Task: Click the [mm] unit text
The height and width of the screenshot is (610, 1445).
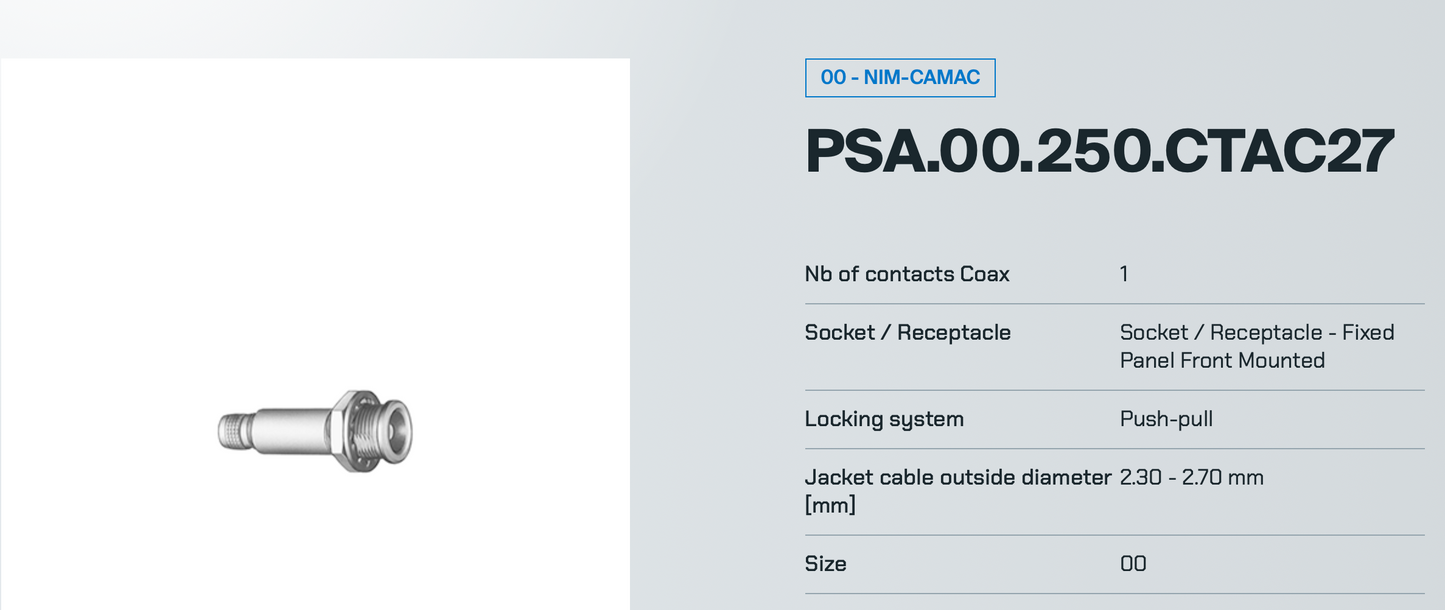Action: tap(830, 505)
